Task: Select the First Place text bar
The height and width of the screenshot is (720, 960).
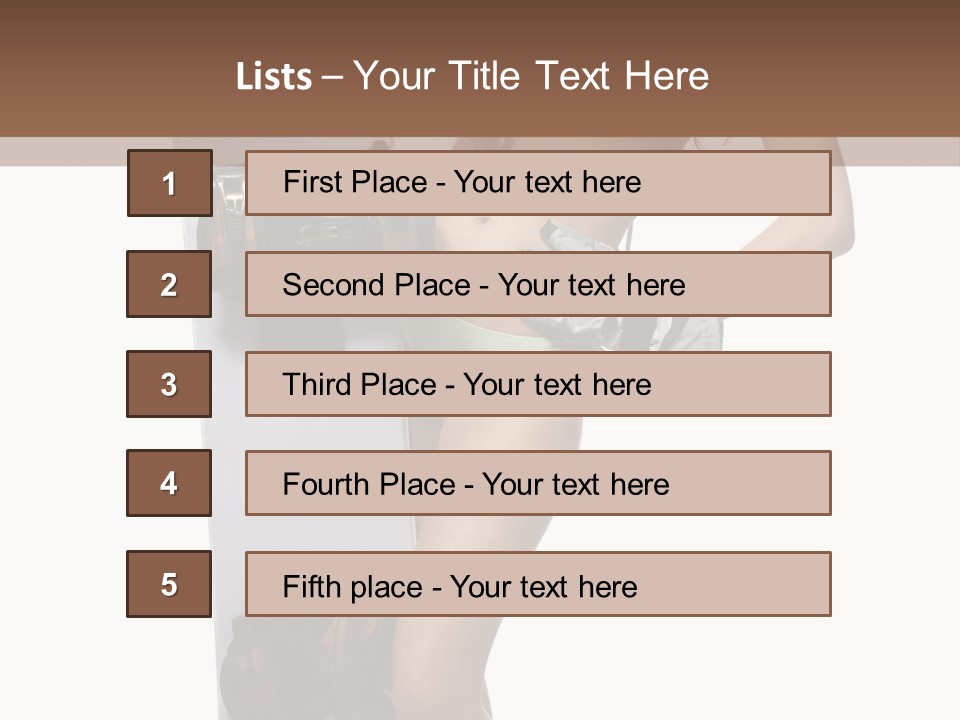Action: [x=538, y=183]
